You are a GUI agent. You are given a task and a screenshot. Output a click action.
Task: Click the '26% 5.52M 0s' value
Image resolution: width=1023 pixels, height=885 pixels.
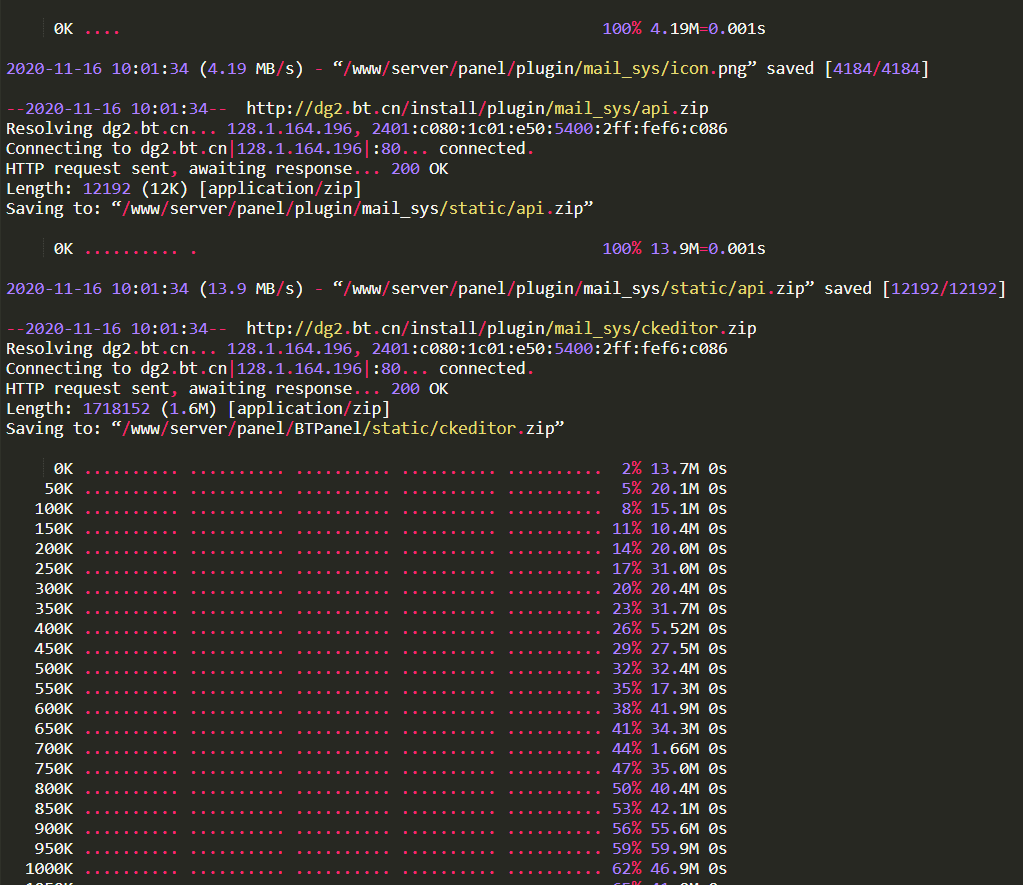point(669,629)
